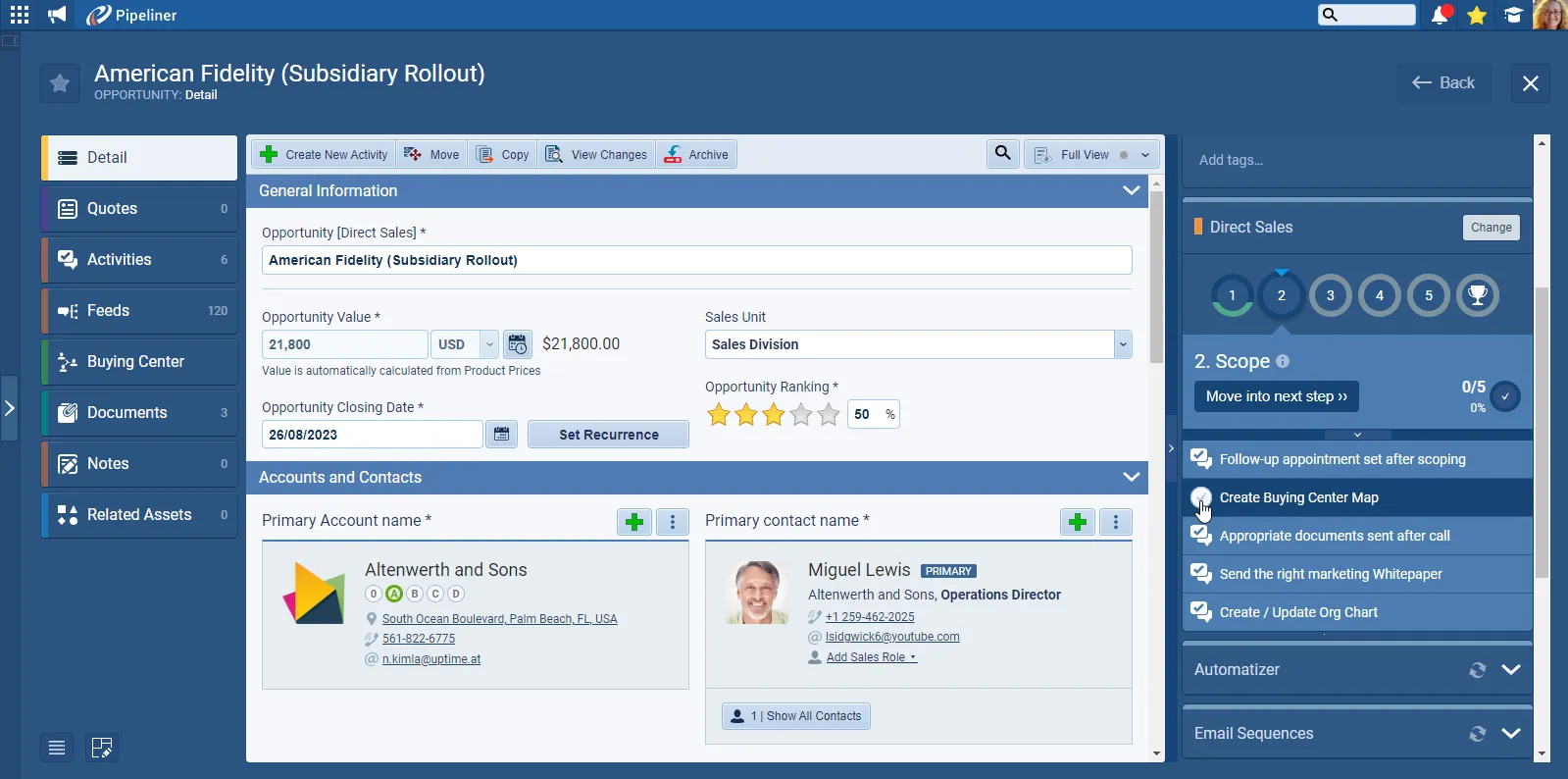The image size is (1568, 779).
Task: Open the graduation cap learning icon
Action: 1514,15
